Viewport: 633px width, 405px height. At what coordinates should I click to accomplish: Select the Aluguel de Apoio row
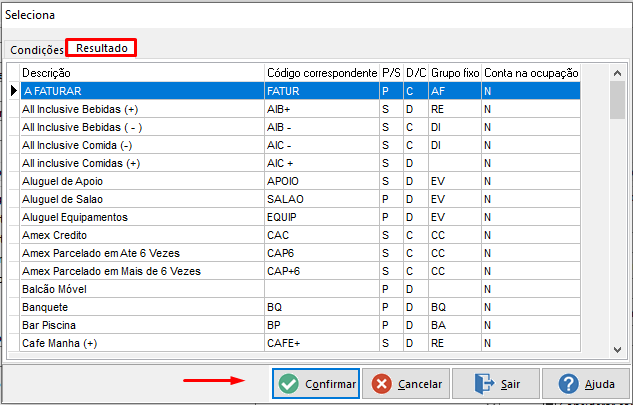(300, 181)
